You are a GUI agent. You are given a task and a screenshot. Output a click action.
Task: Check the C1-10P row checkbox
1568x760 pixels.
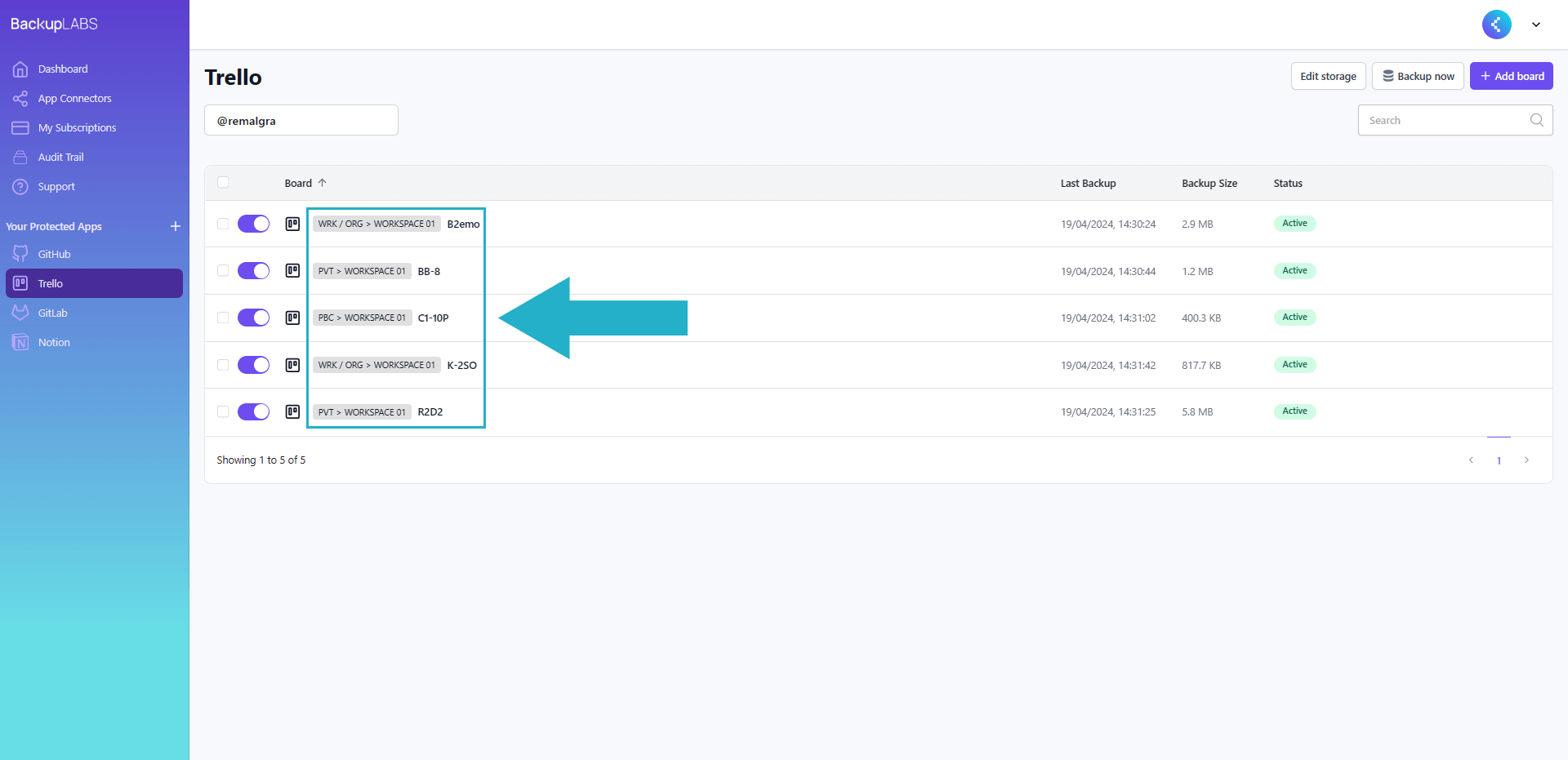click(223, 318)
